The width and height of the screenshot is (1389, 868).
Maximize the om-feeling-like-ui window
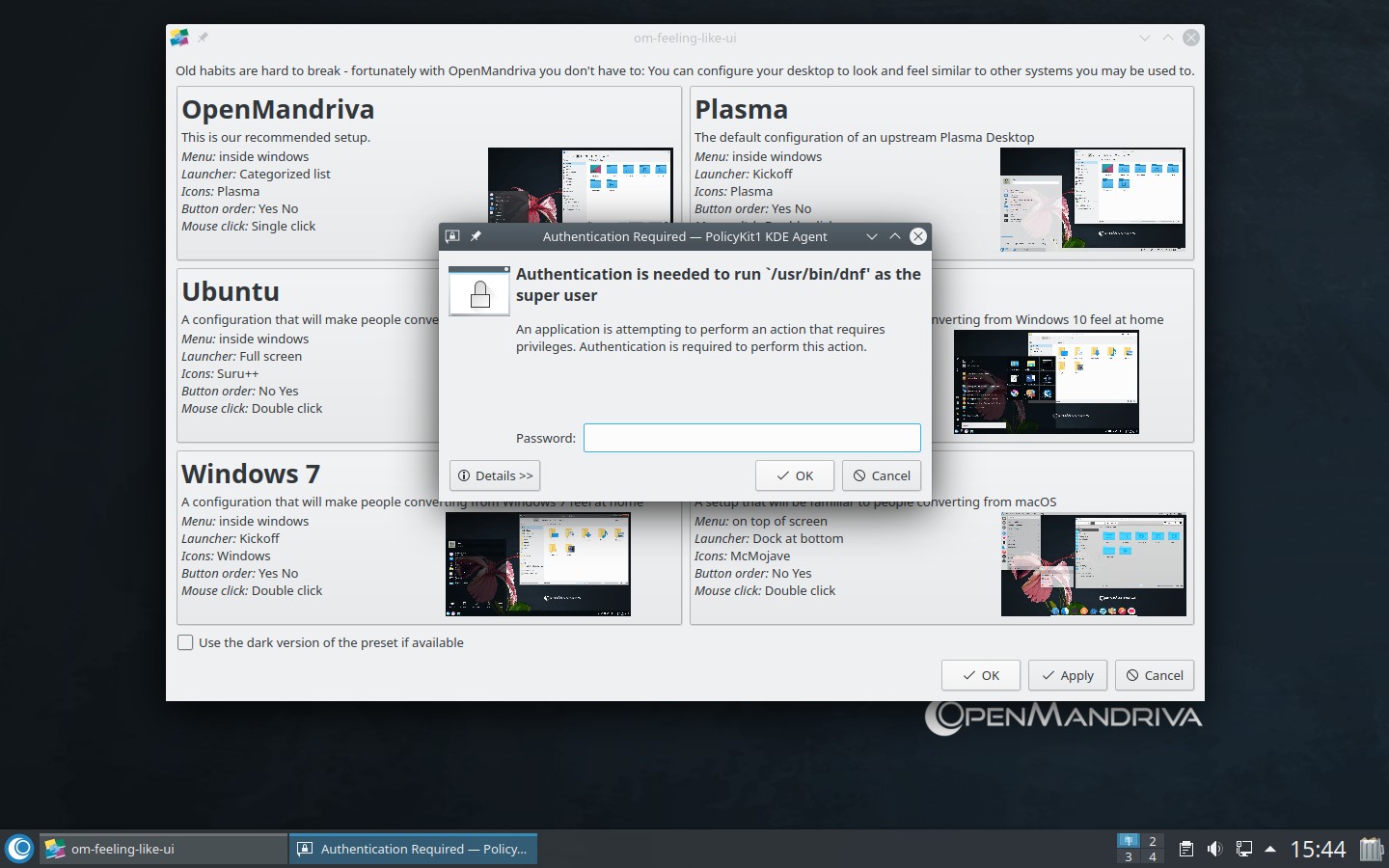click(x=1168, y=38)
